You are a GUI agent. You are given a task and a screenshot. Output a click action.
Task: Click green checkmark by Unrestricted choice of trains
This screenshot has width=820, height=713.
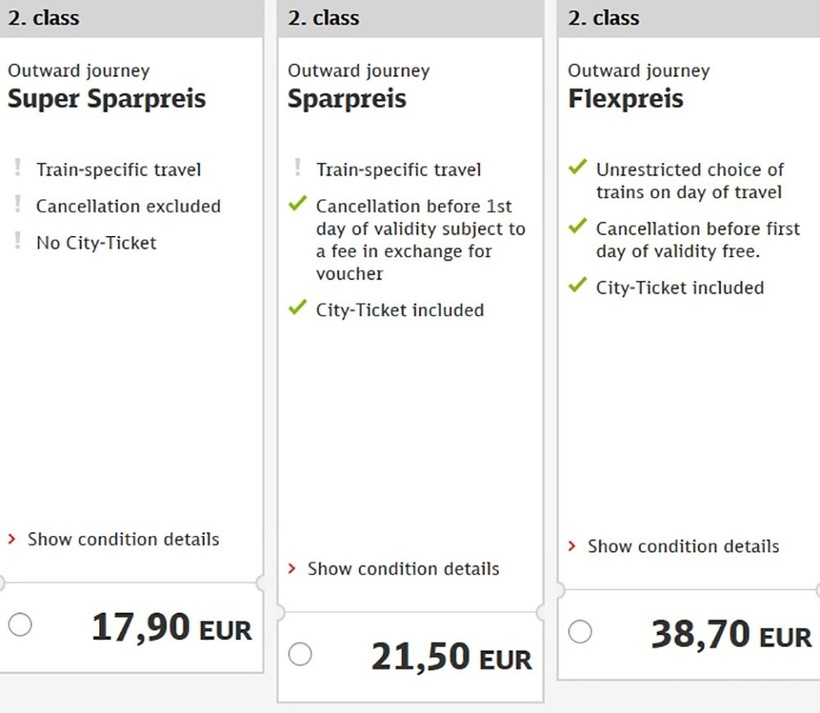pyautogui.click(x=576, y=169)
